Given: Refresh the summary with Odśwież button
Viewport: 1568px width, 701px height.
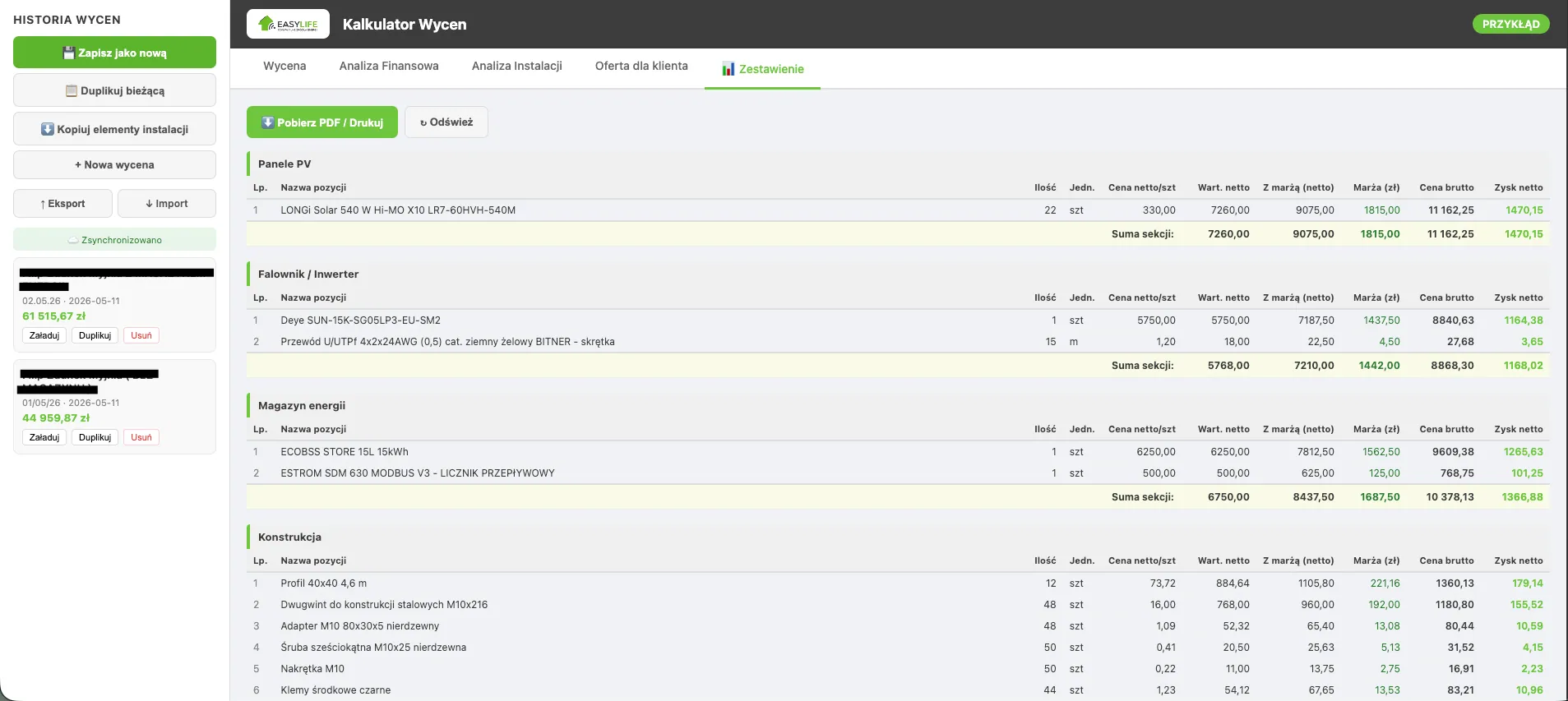Looking at the screenshot, I should (446, 122).
